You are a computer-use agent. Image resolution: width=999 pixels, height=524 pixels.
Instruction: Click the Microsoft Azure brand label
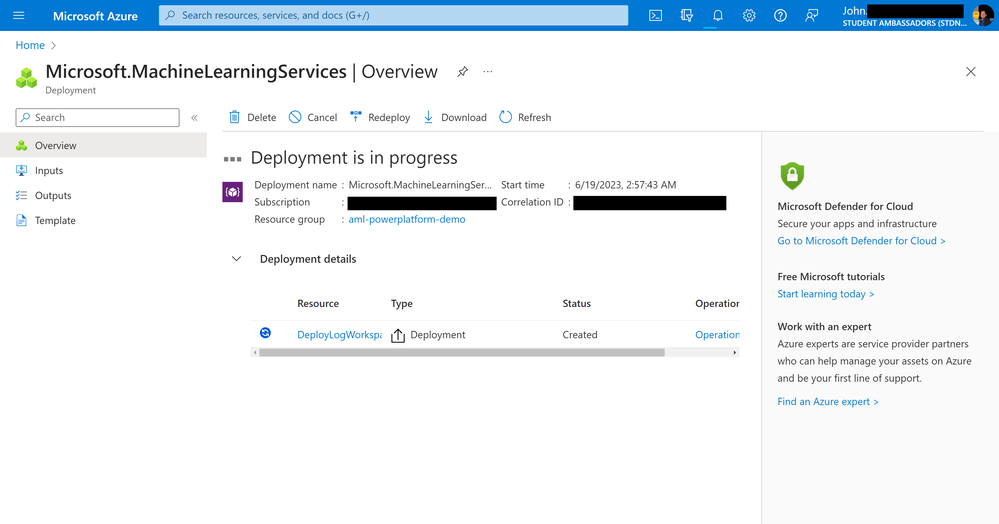[x=95, y=16]
